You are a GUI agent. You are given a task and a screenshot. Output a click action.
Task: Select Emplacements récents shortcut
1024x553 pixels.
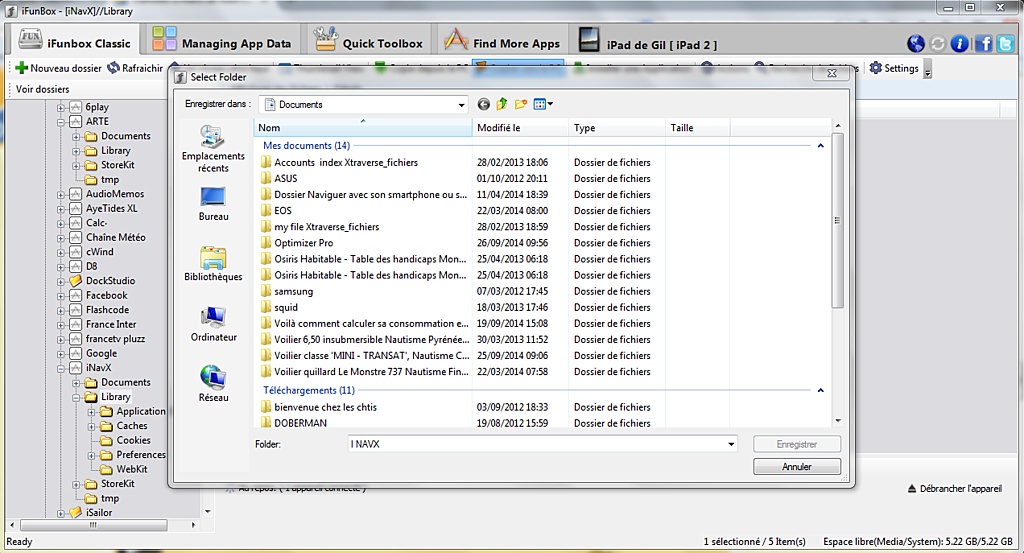tap(214, 149)
